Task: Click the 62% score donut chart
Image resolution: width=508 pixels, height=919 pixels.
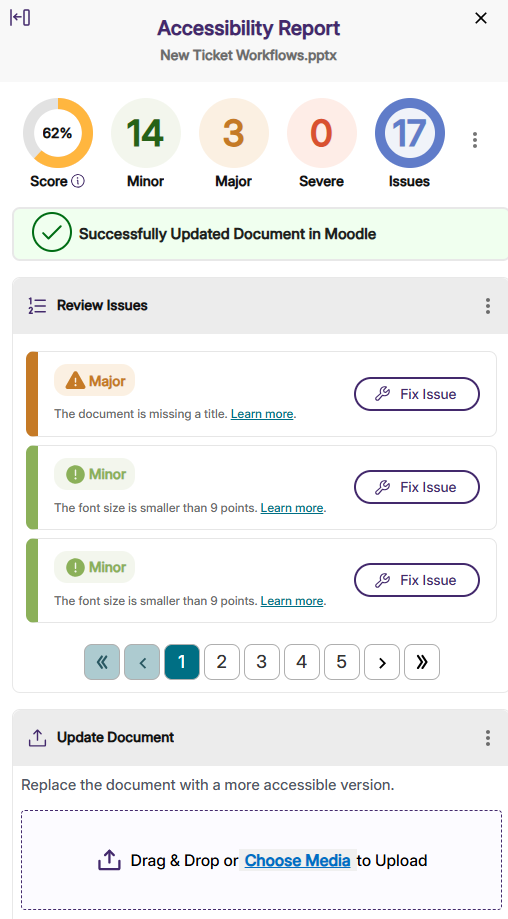Action: [58, 133]
